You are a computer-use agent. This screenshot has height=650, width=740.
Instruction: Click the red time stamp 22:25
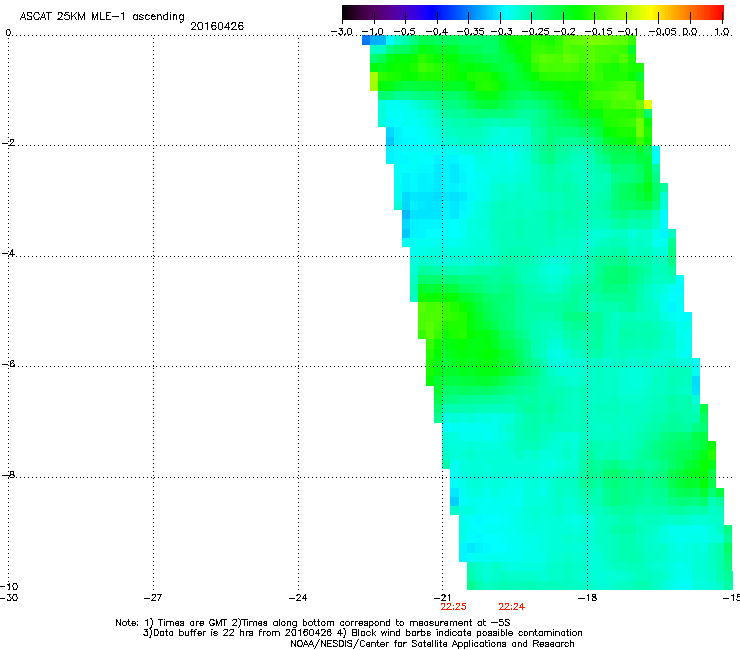[x=453, y=607]
